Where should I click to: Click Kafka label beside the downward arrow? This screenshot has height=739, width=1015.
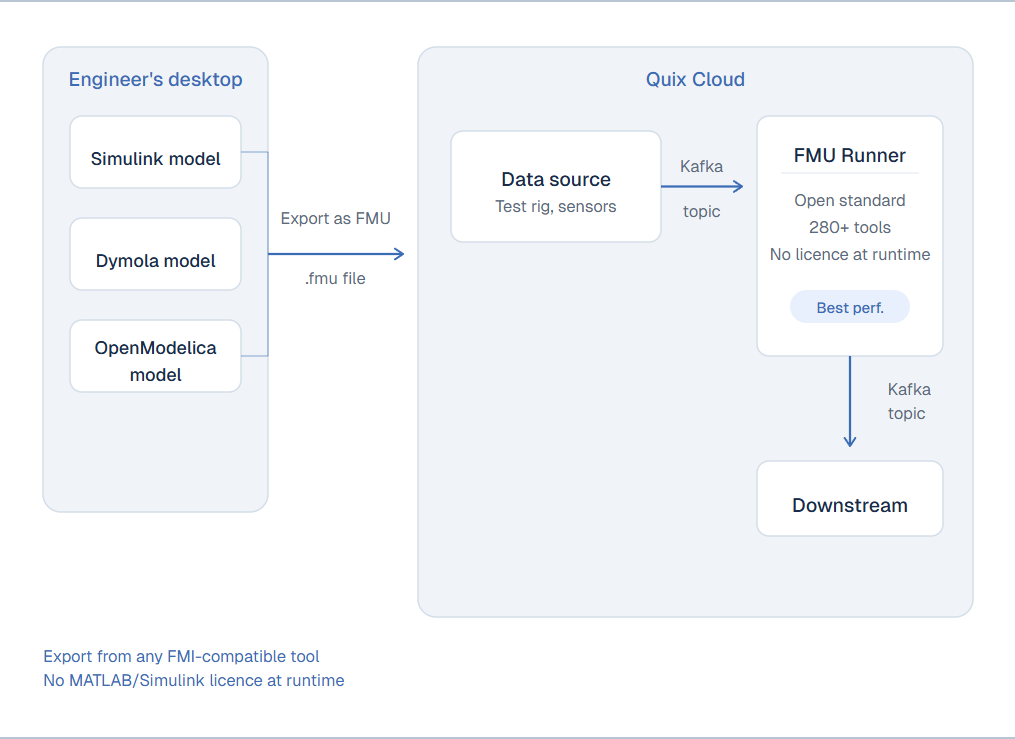pyautogui.click(x=909, y=389)
